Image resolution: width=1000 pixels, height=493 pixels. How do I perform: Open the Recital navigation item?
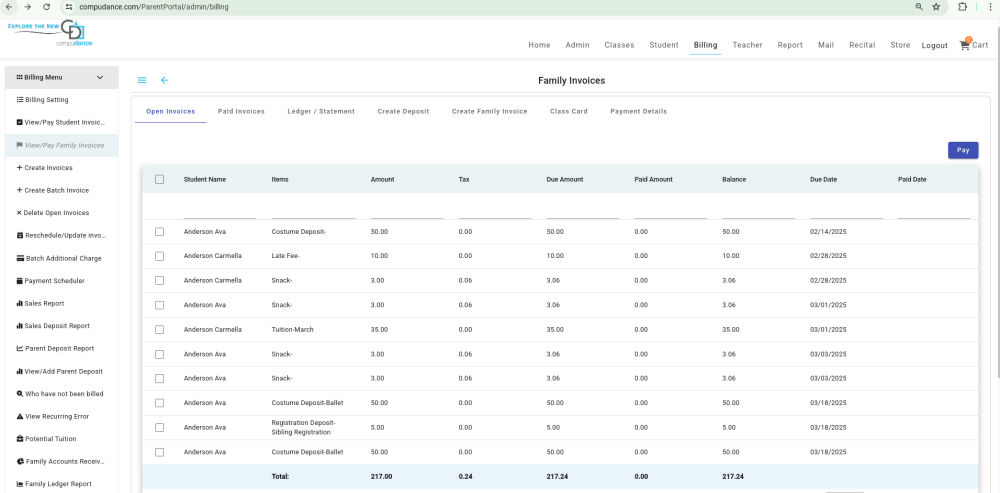[x=862, y=45]
